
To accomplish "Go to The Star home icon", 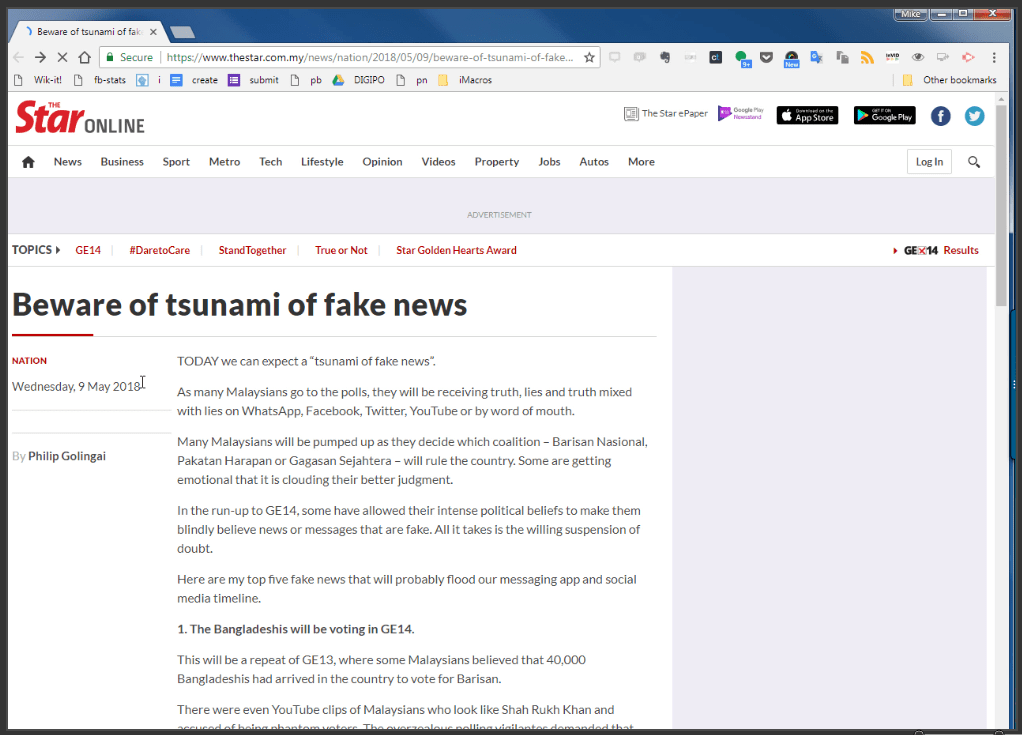I will tap(28, 162).
